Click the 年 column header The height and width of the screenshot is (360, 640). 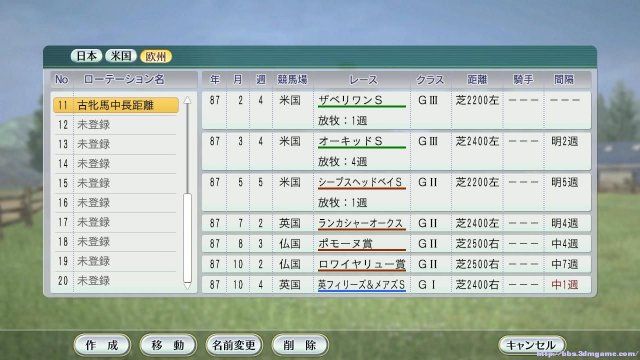point(215,80)
